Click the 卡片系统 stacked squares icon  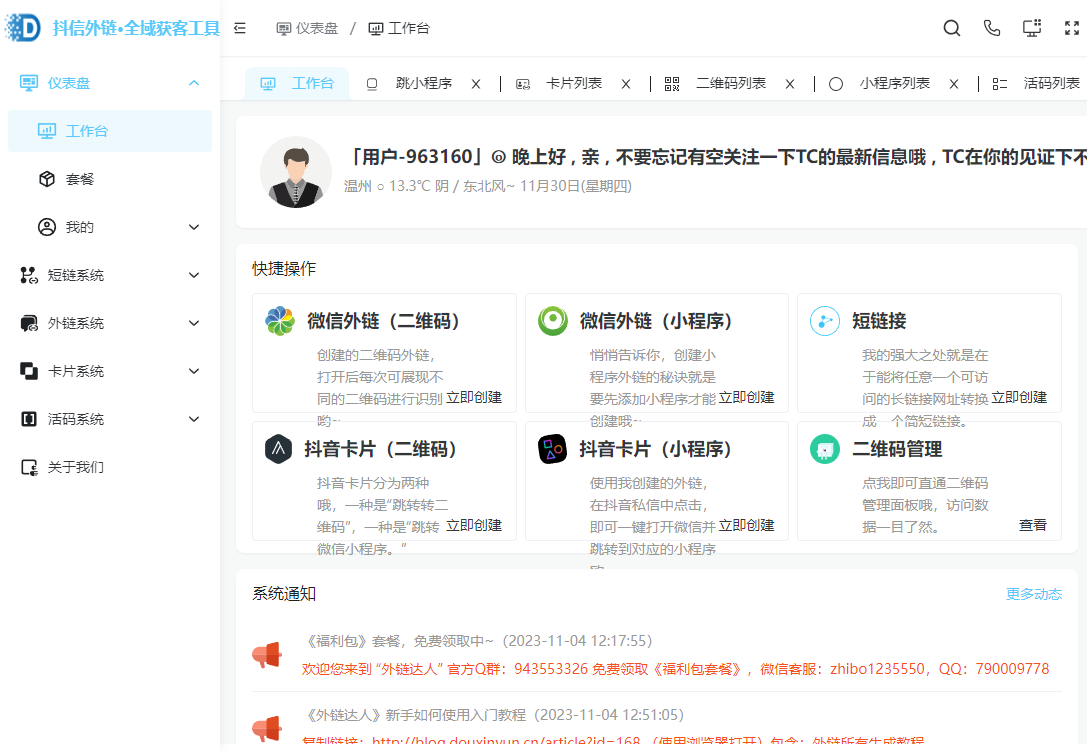click(x=28, y=371)
